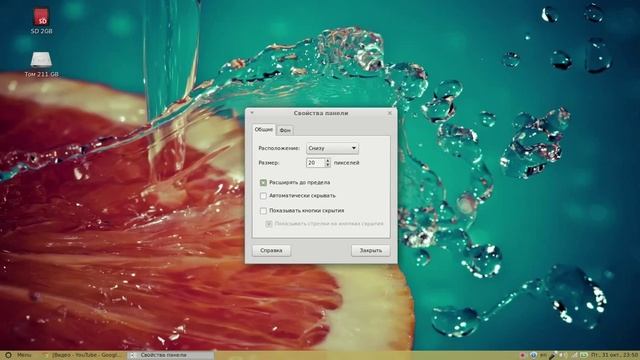The height and width of the screenshot is (360, 640).
Task: Click the blue shield update tray icon
Action: point(533,356)
